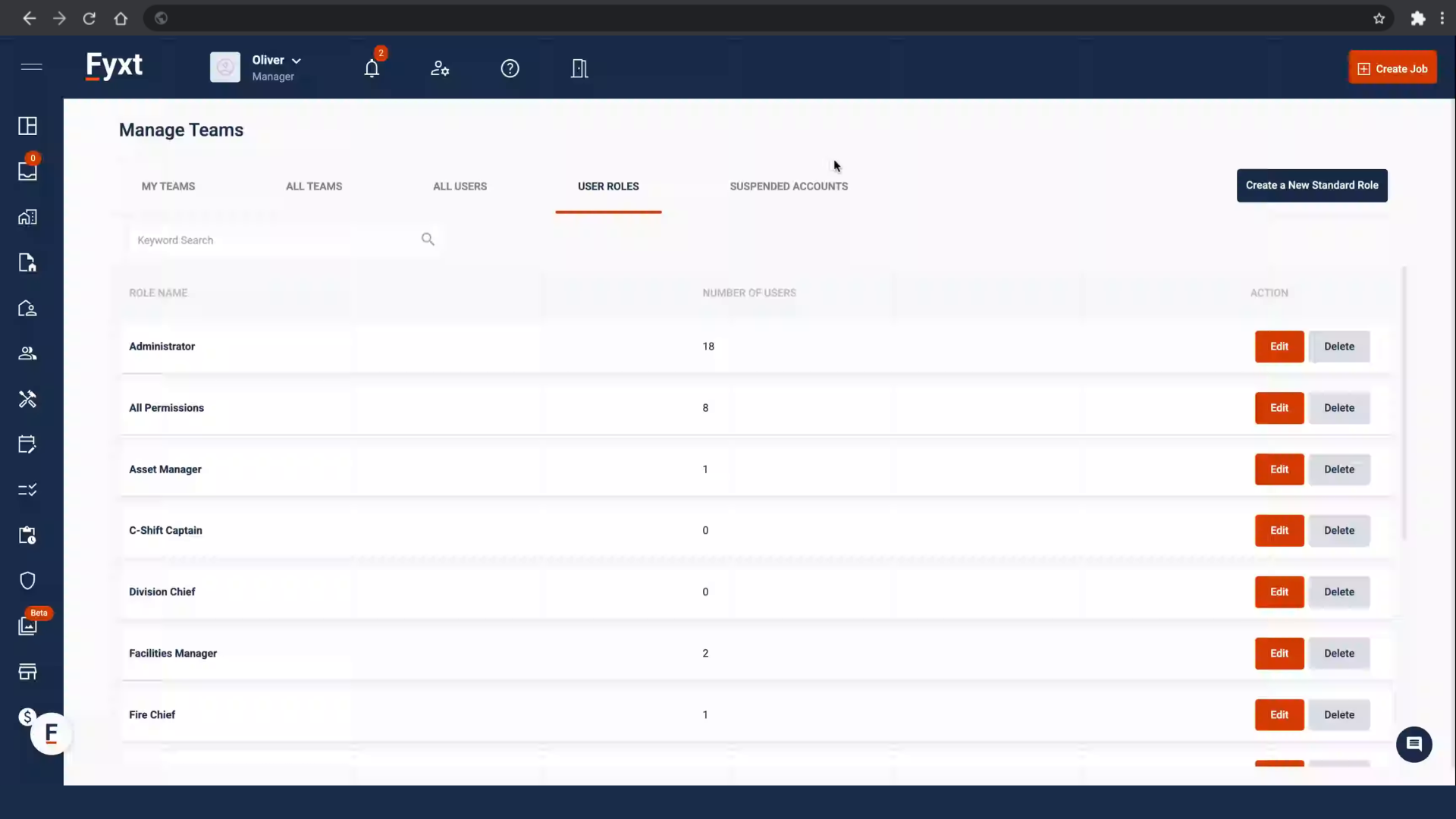1456x819 pixels.
Task: Switch to the All Teams tab
Action: [x=314, y=187]
